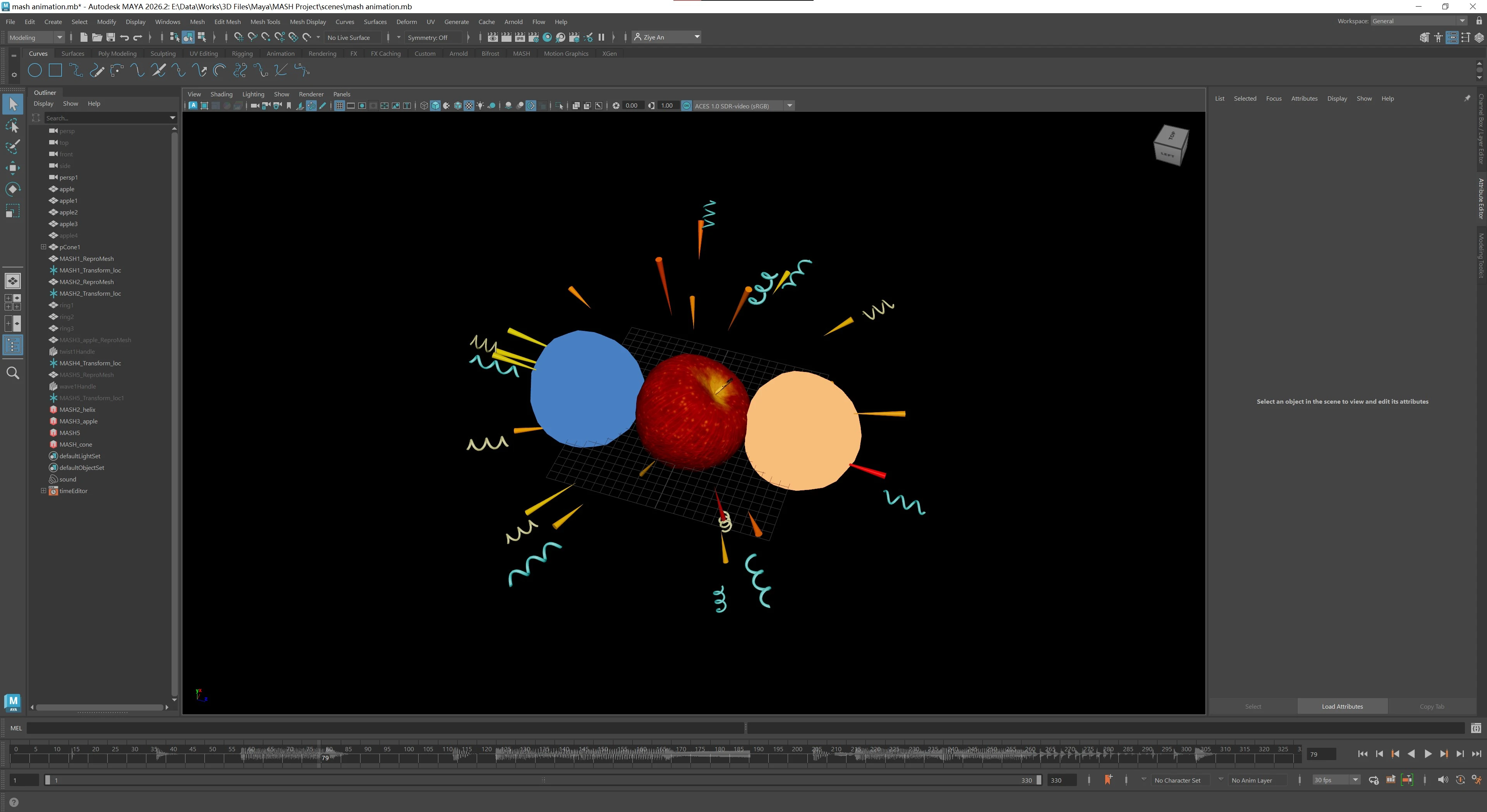1487x812 pixels.
Task: Toggle the viewport grid display icon
Action: click(x=340, y=106)
